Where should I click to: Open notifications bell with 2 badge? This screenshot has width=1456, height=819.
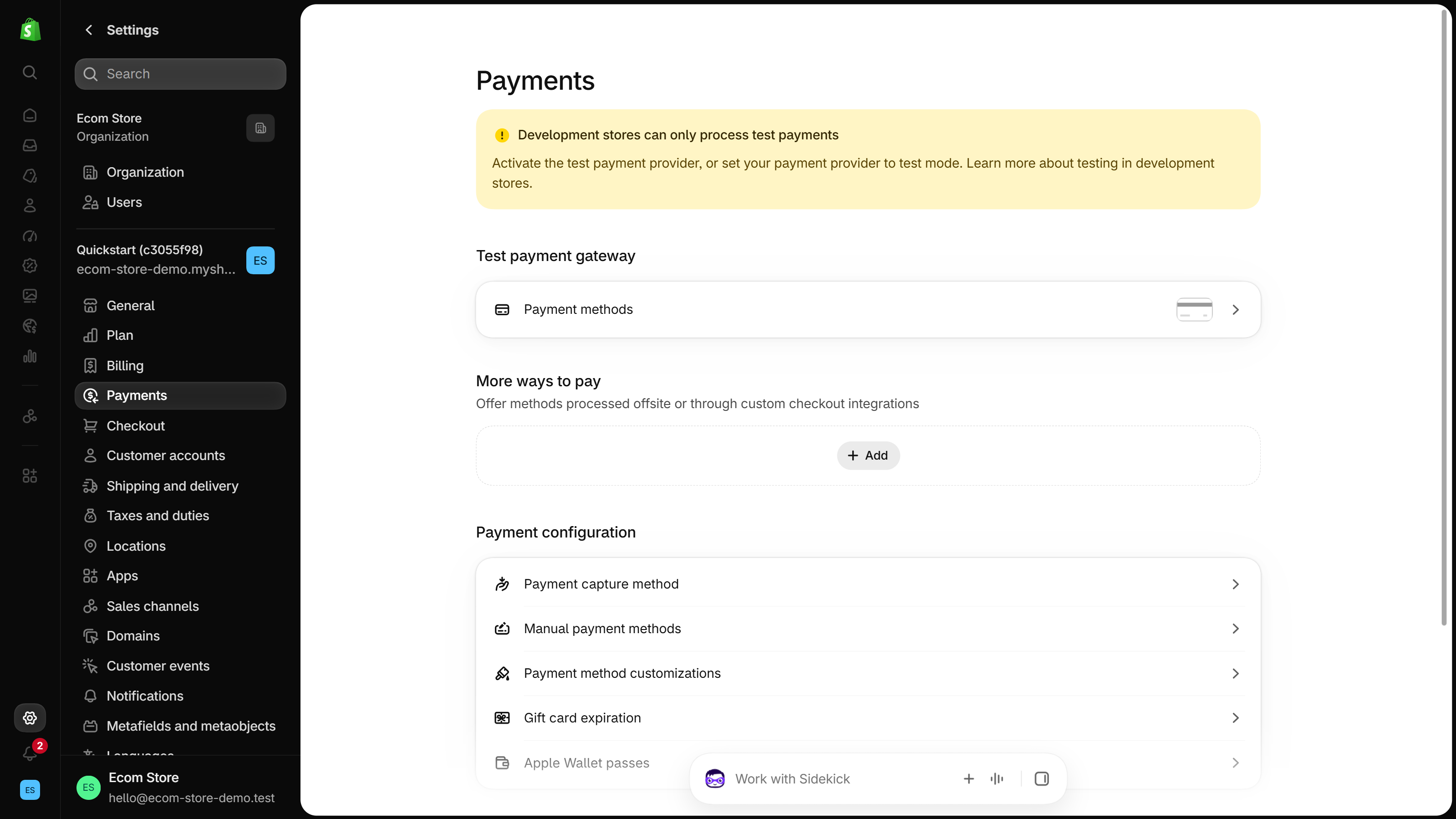(30, 753)
